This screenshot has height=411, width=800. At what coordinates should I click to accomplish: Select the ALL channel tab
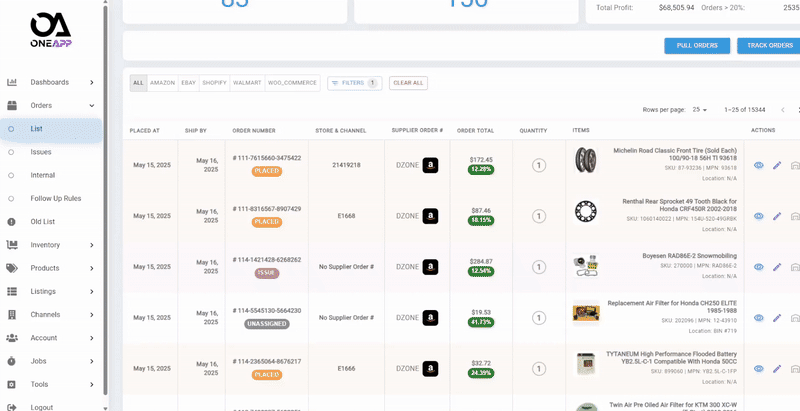138,83
